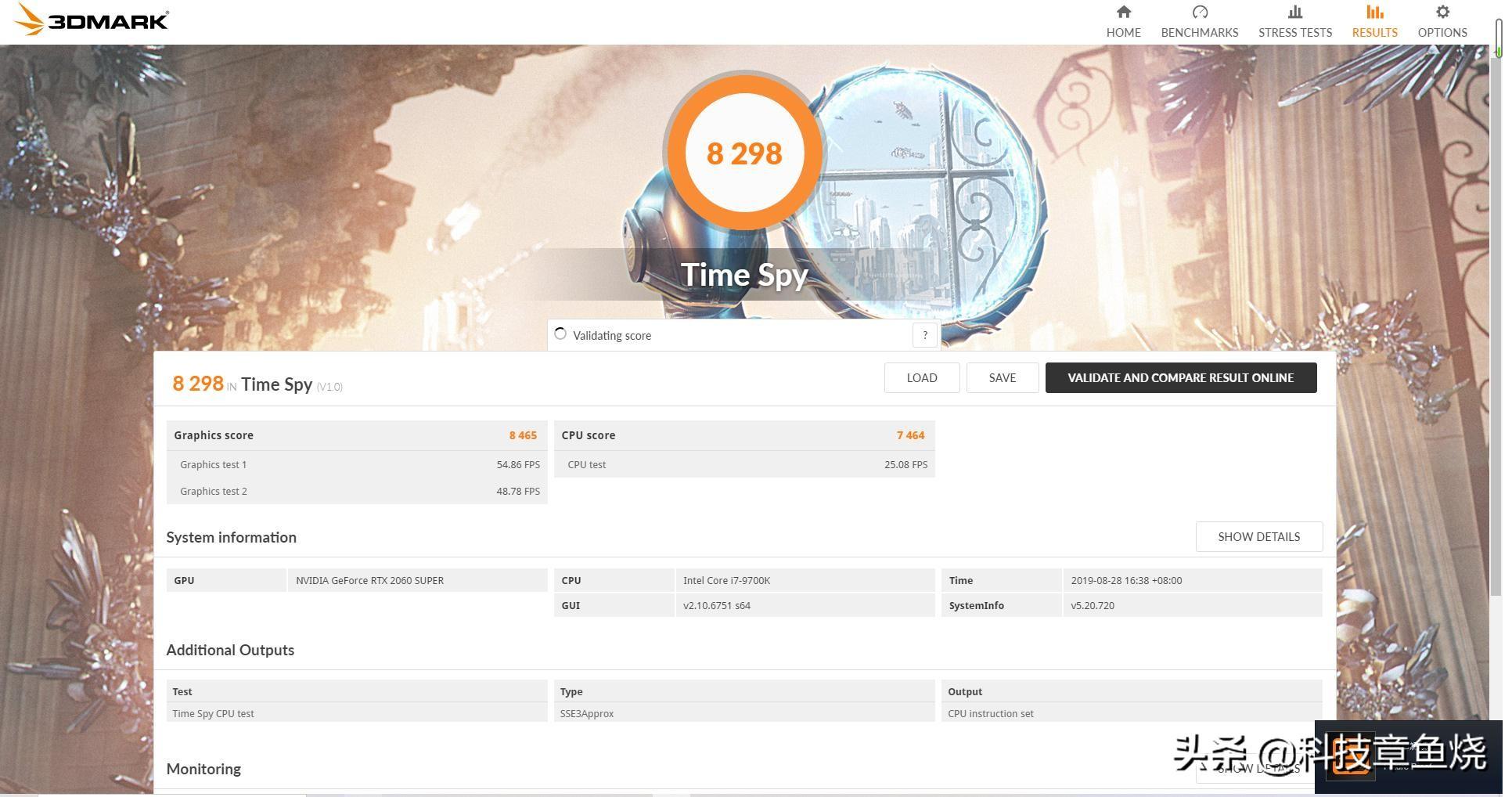This screenshot has height=797, width=1512.
Task: Select the Graphics score 8 465 value
Action: [x=523, y=435]
